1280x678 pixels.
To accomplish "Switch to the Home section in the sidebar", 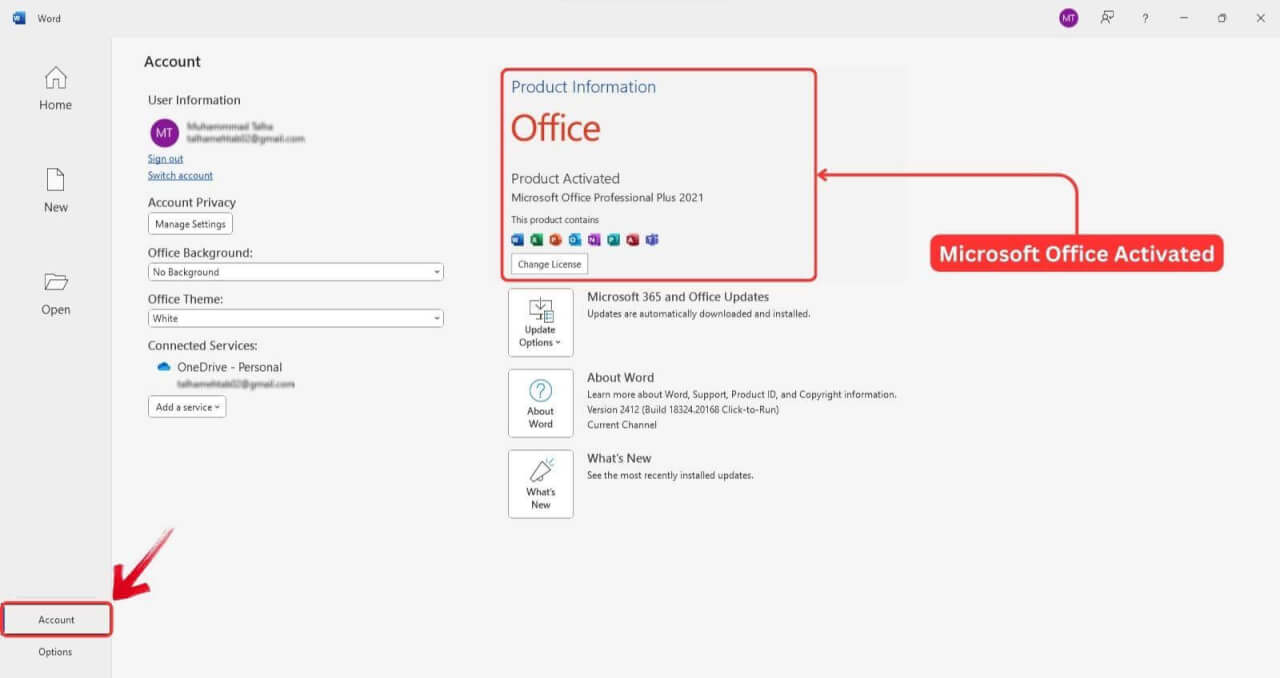I will [x=55, y=88].
